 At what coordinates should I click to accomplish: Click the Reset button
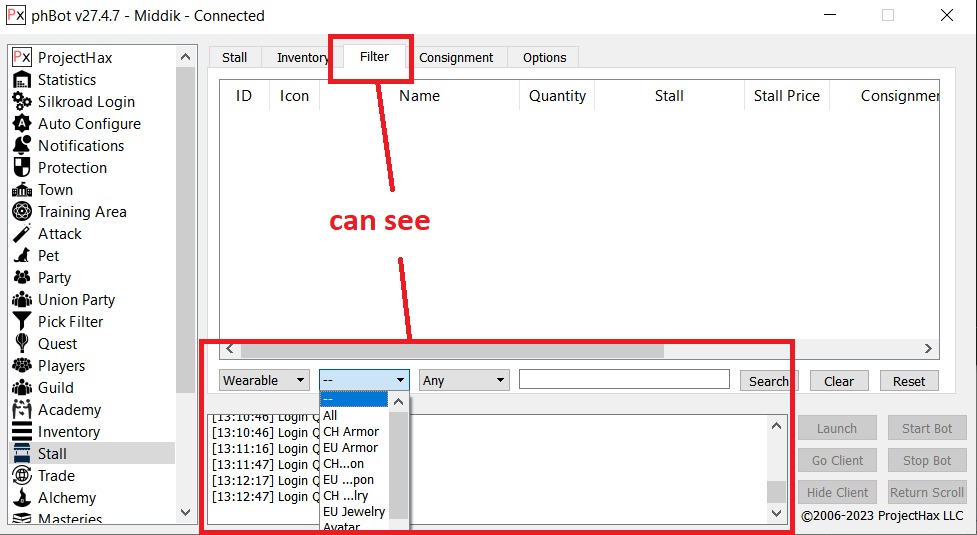[909, 381]
